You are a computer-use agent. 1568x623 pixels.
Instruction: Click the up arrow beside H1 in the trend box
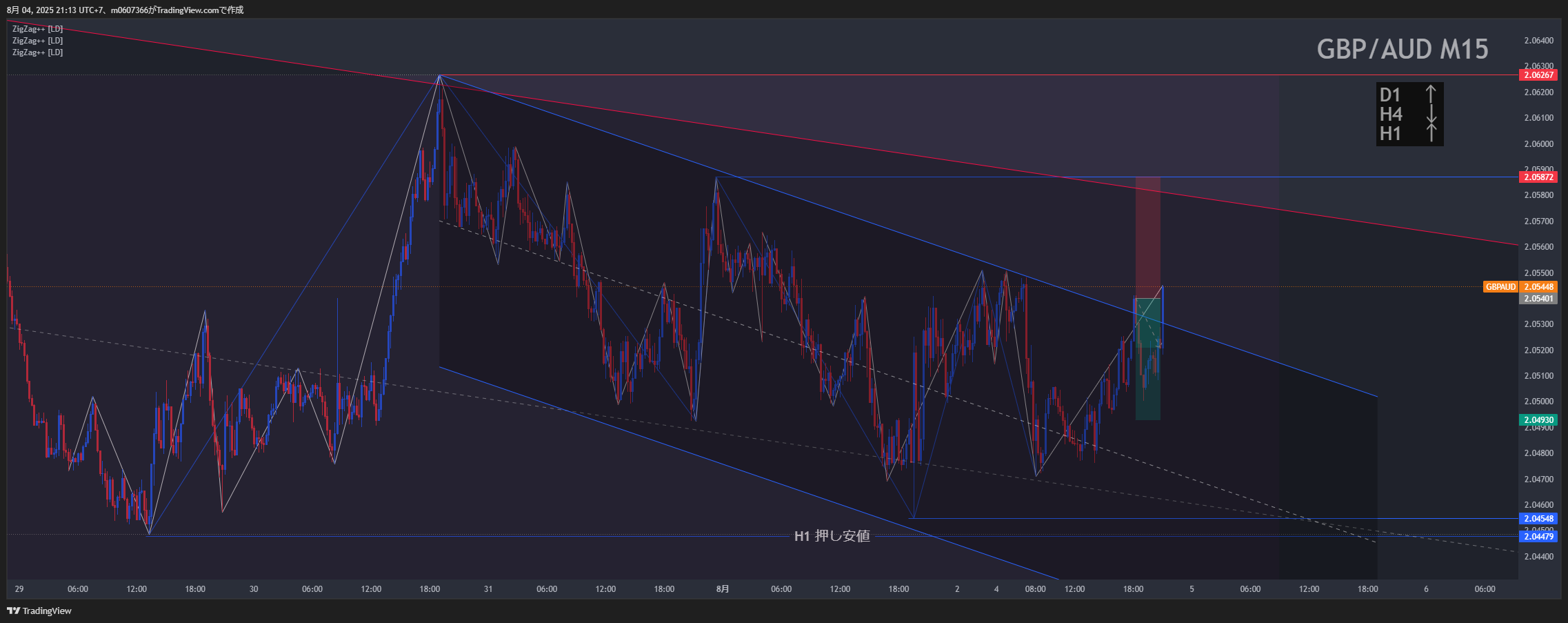(1431, 133)
